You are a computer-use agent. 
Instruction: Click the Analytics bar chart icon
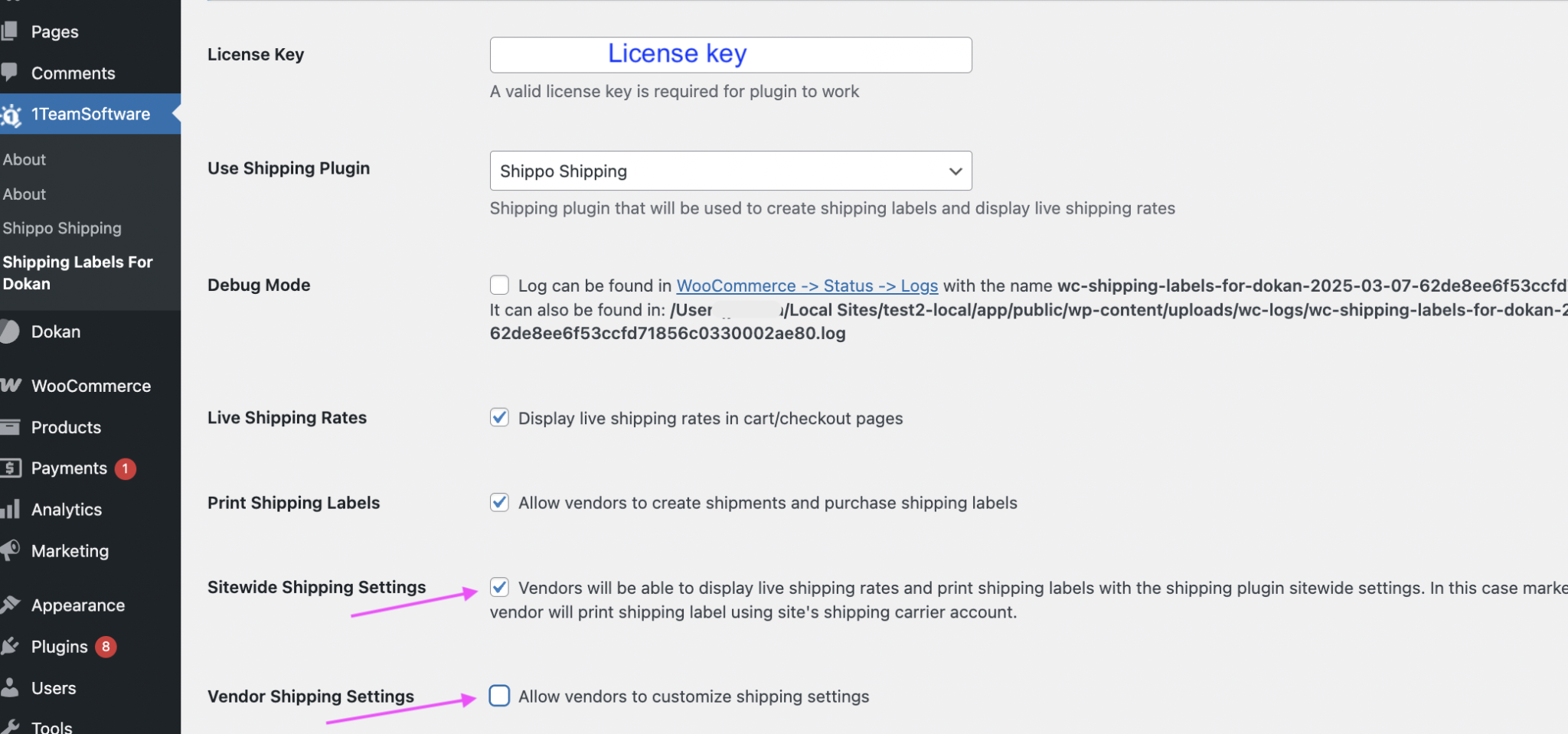pyautogui.click(x=10, y=509)
